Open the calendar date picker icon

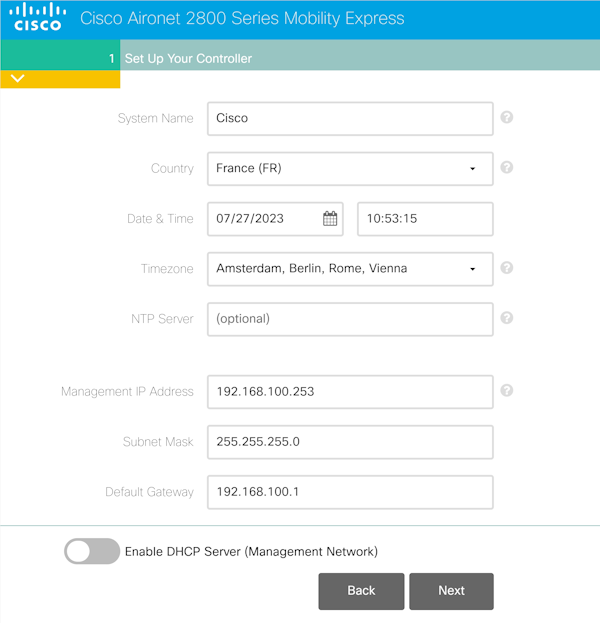coord(330,219)
